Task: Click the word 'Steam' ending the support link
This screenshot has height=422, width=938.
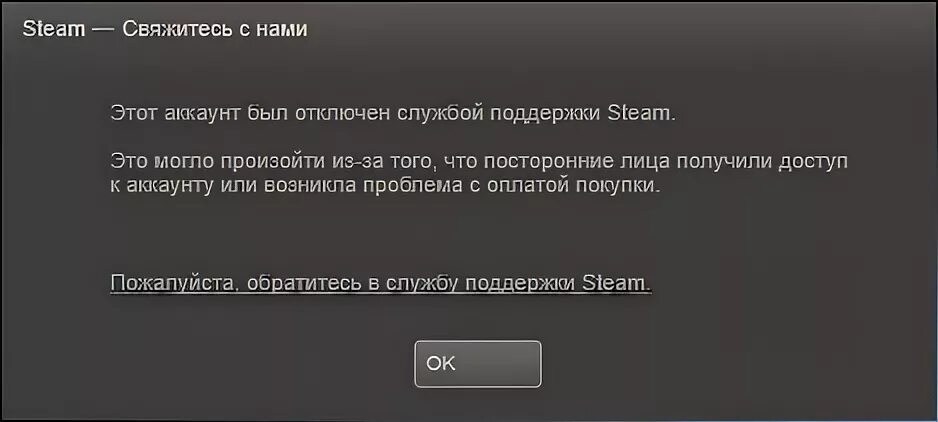Action: click(616, 283)
